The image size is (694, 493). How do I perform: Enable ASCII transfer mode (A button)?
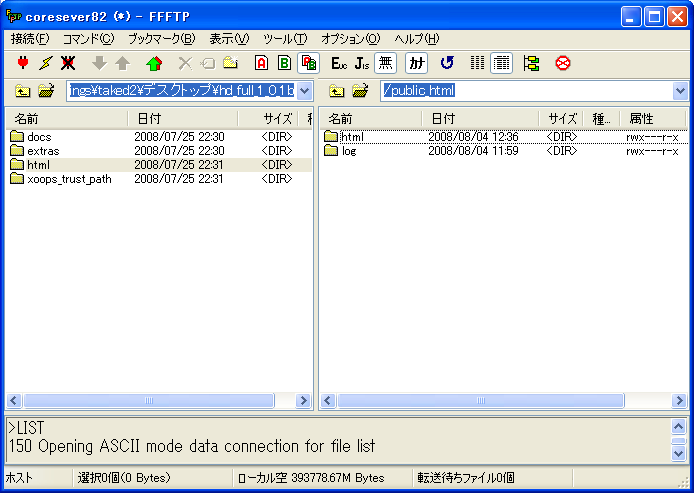click(261, 63)
